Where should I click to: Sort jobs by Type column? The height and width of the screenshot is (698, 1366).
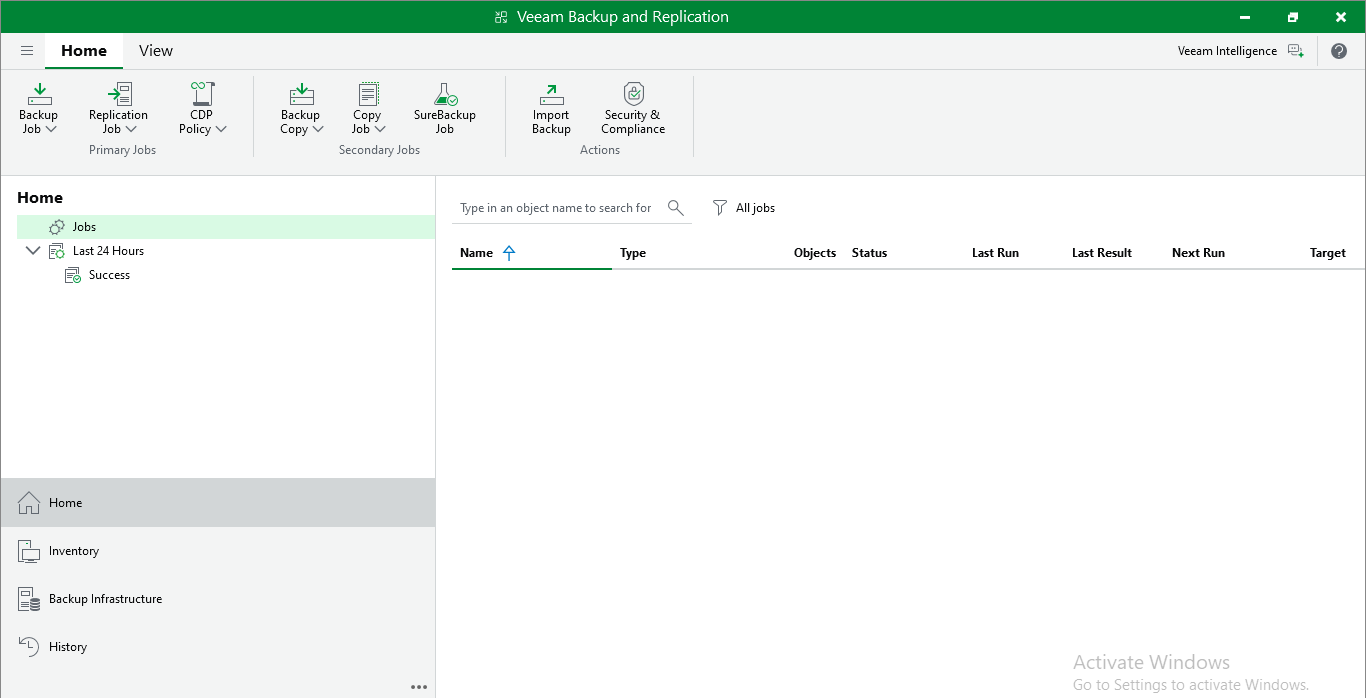click(x=633, y=253)
